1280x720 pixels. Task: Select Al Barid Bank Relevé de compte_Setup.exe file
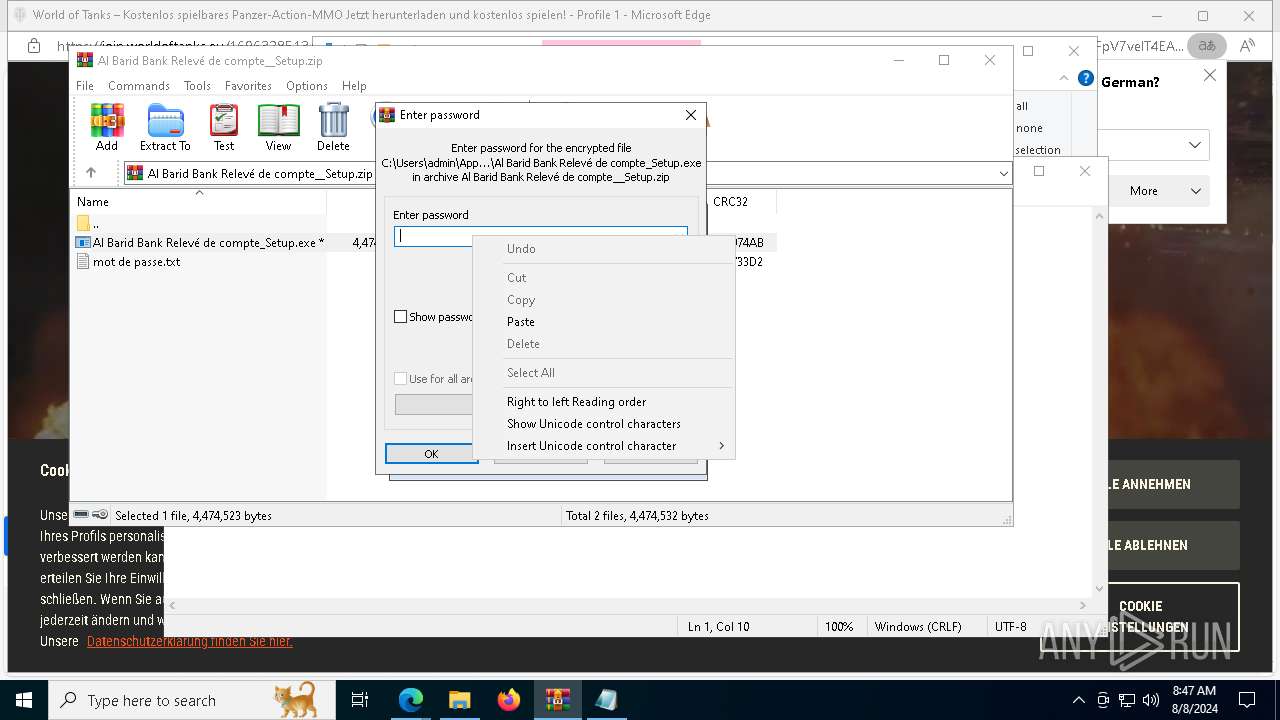click(x=200, y=242)
